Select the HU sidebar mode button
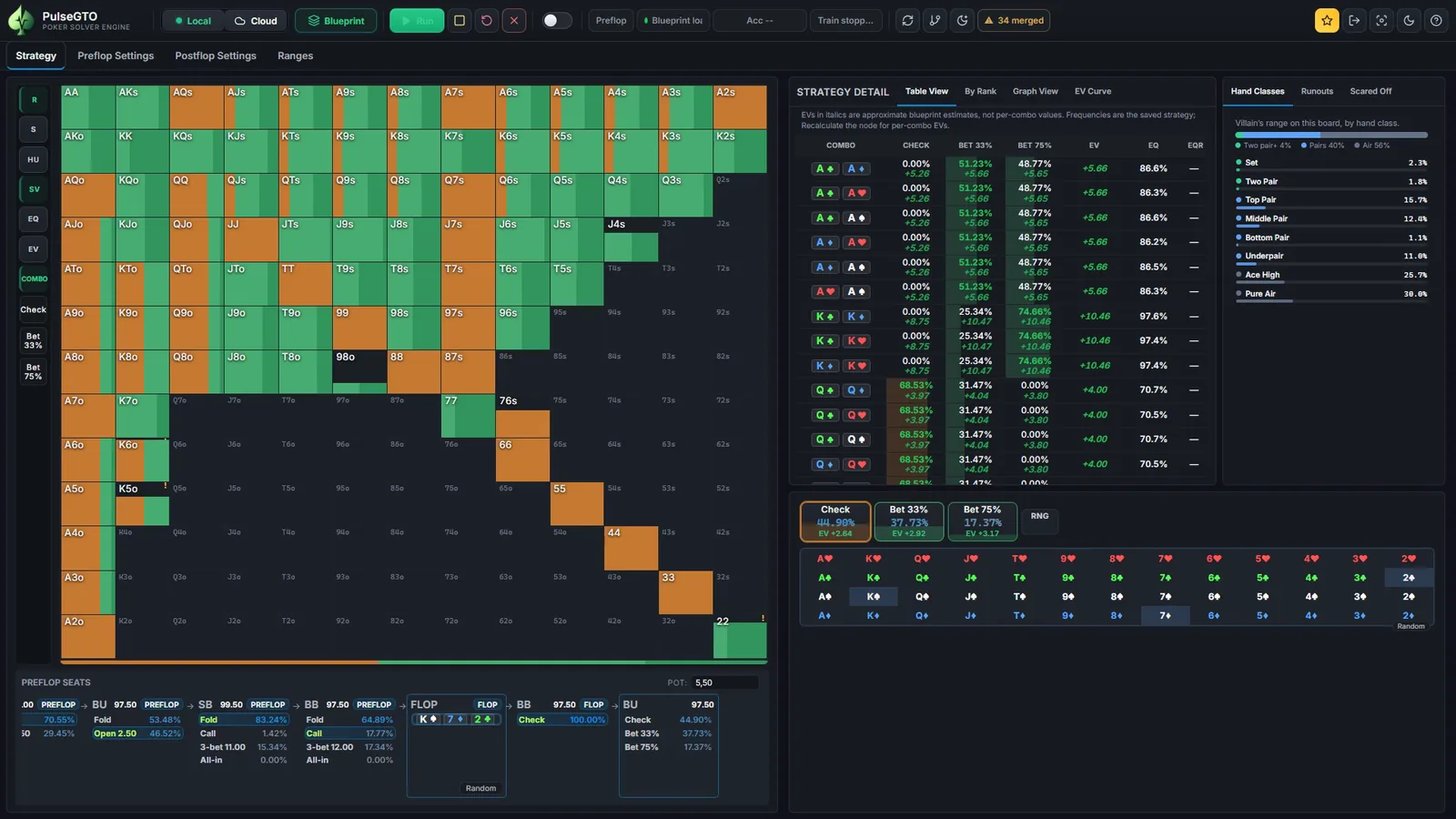 point(34,159)
